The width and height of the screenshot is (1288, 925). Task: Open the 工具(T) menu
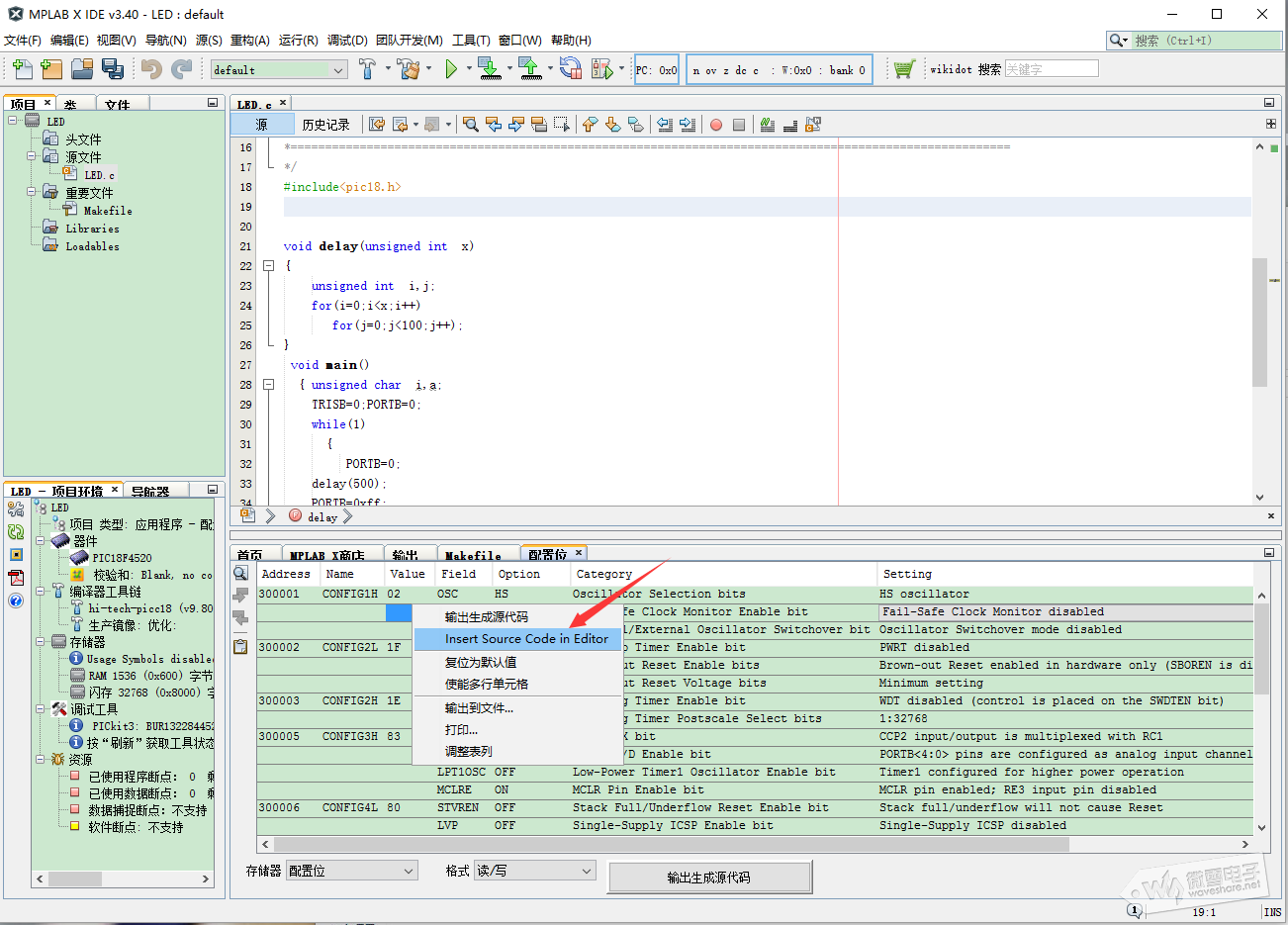(x=471, y=41)
